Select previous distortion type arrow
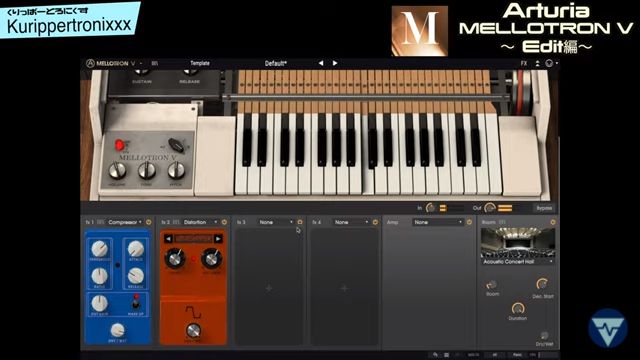Viewport: 640px width, 360px height. point(168,239)
